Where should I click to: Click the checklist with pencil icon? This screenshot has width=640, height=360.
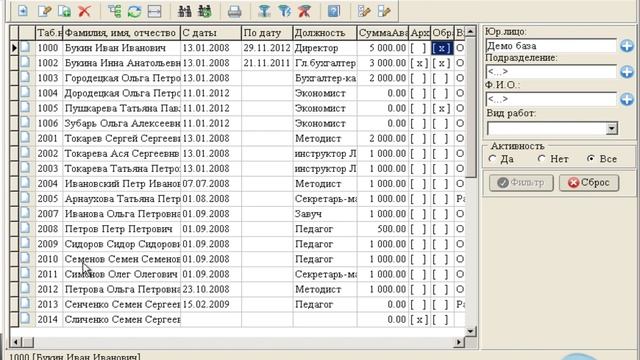click(x=364, y=11)
